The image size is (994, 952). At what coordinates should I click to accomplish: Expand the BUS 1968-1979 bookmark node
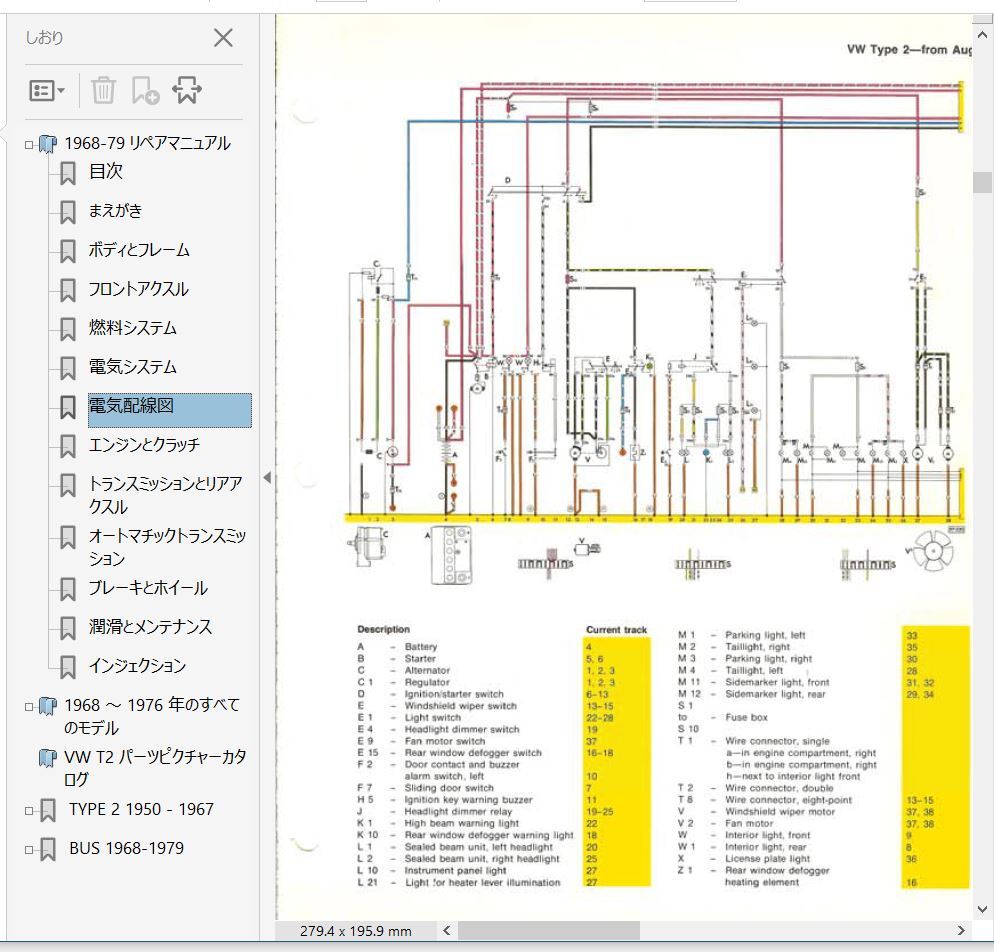tap(29, 849)
